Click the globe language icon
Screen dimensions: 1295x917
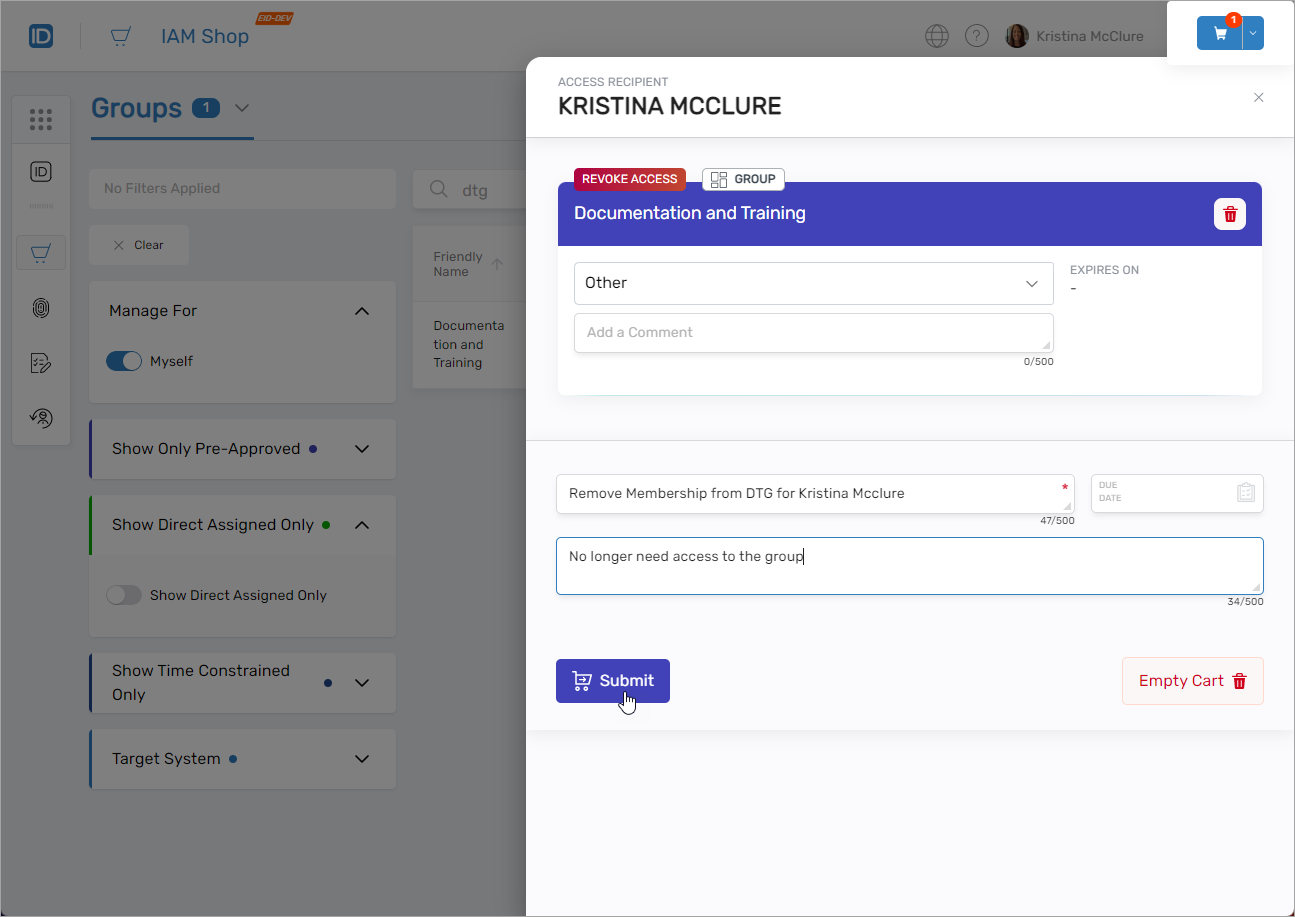(936, 36)
